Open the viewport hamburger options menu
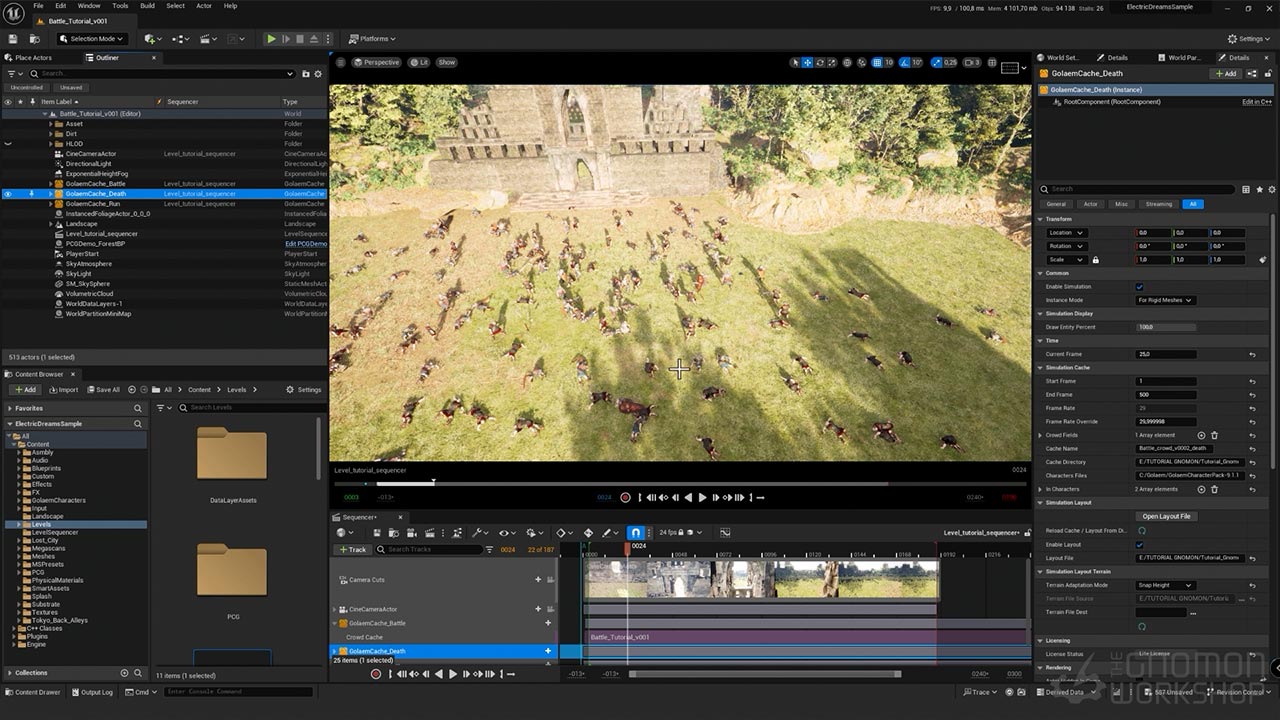This screenshot has height=720, width=1280. (340, 62)
